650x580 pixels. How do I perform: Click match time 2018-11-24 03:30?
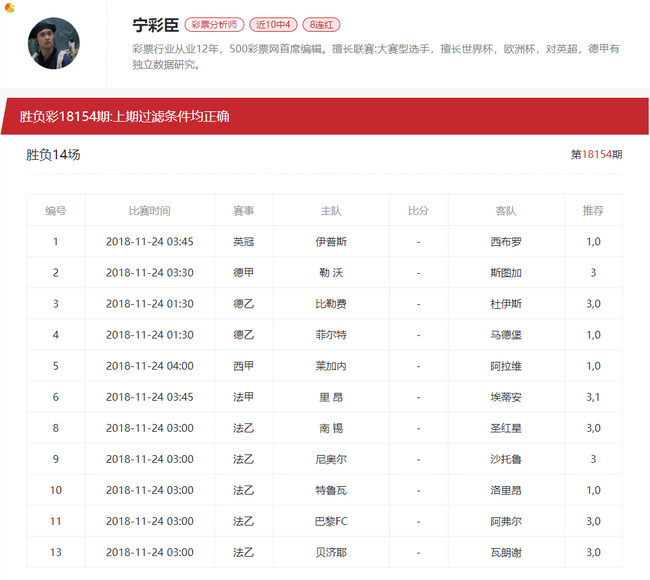point(150,272)
